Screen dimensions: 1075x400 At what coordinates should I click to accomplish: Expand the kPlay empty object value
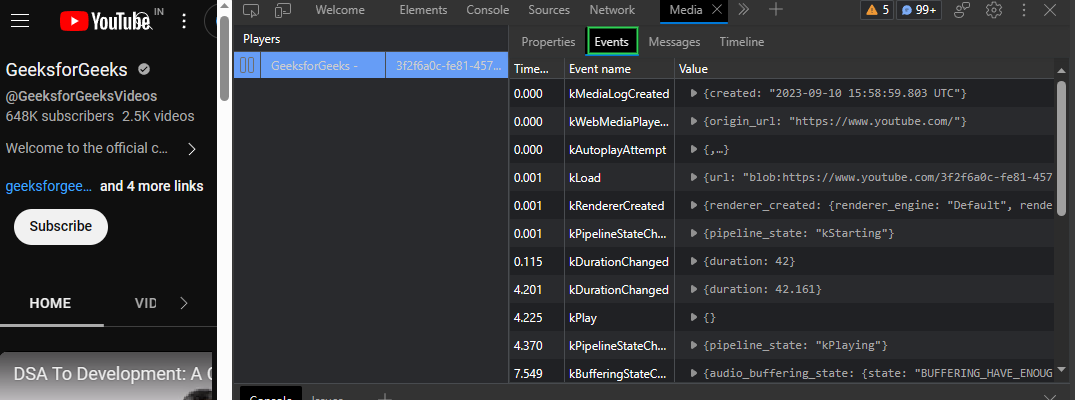pyautogui.click(x=694, y=318)
